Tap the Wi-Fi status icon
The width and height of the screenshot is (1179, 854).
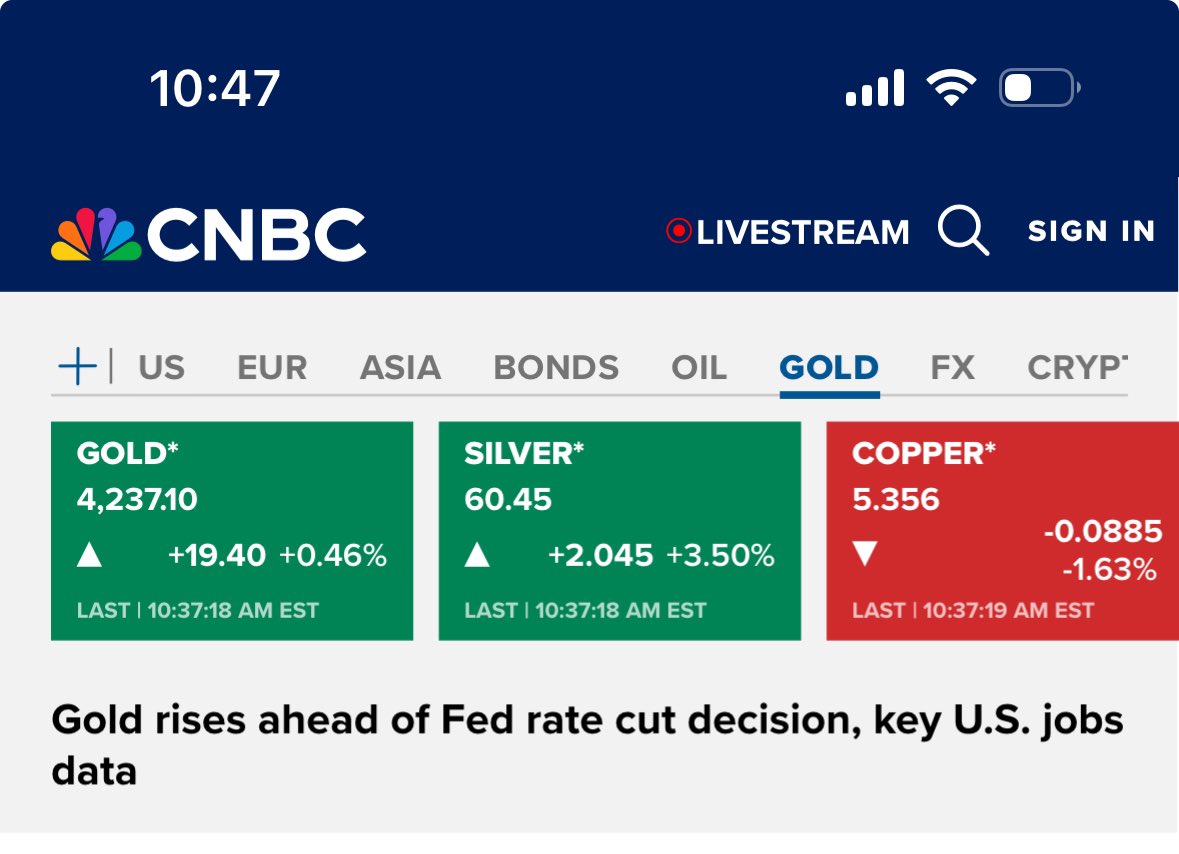pyautogui.click(x=951, y=89)
